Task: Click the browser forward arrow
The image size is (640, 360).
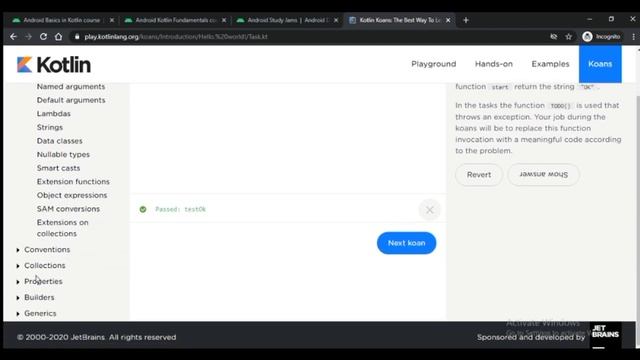Action: tap(28, 36)
